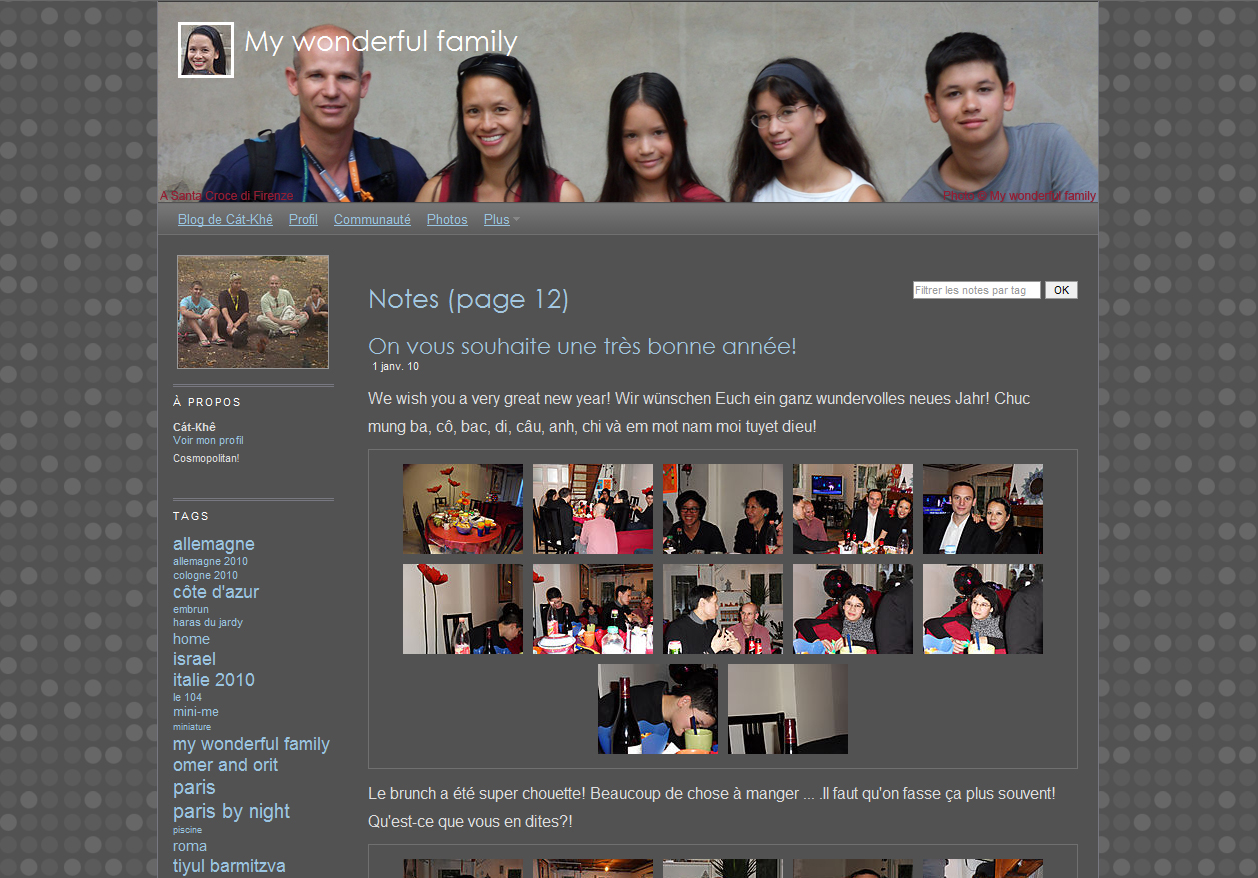
Task: Open the Communauté menu item
Action: (x=372, y=220)
